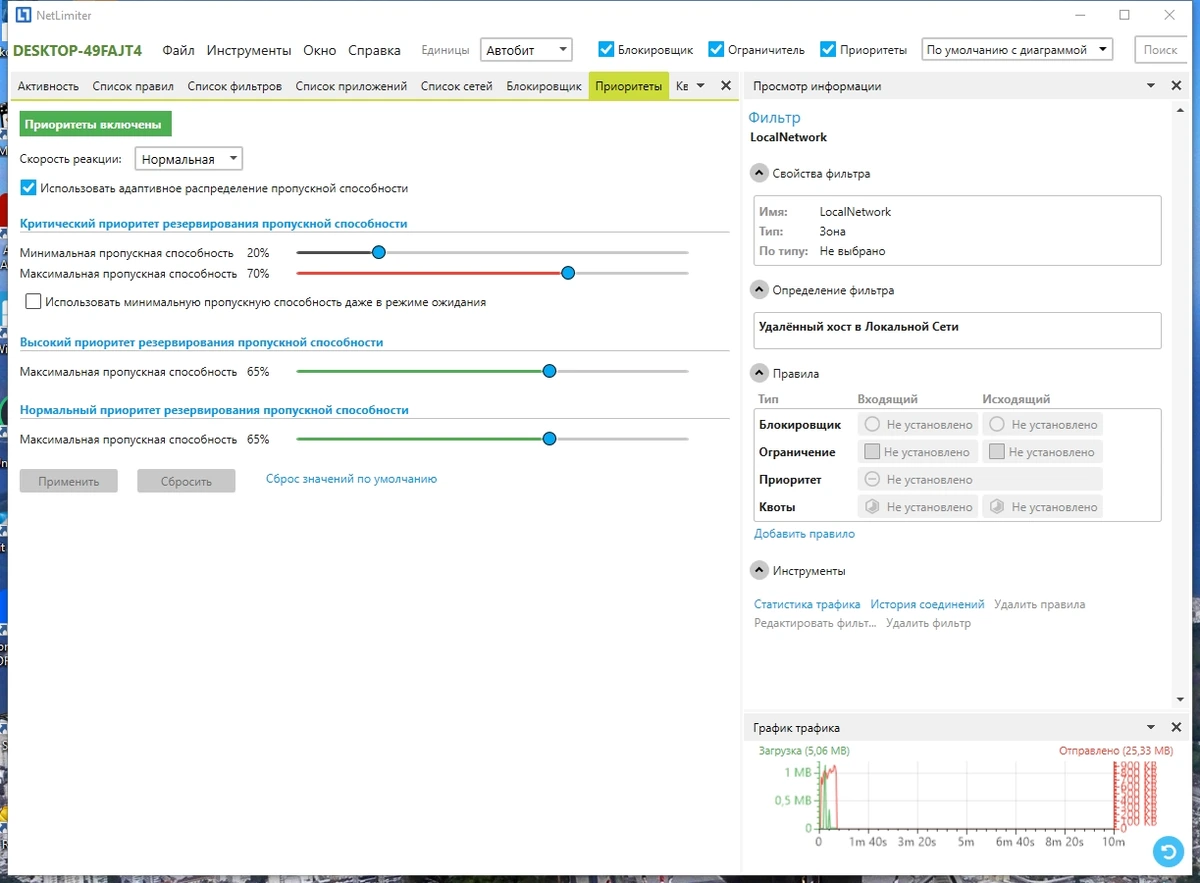Viewport: 1200px width, 883px height.
Task: Uncheck adaptive bandwidth distribution checkbox
Action: 28,187
